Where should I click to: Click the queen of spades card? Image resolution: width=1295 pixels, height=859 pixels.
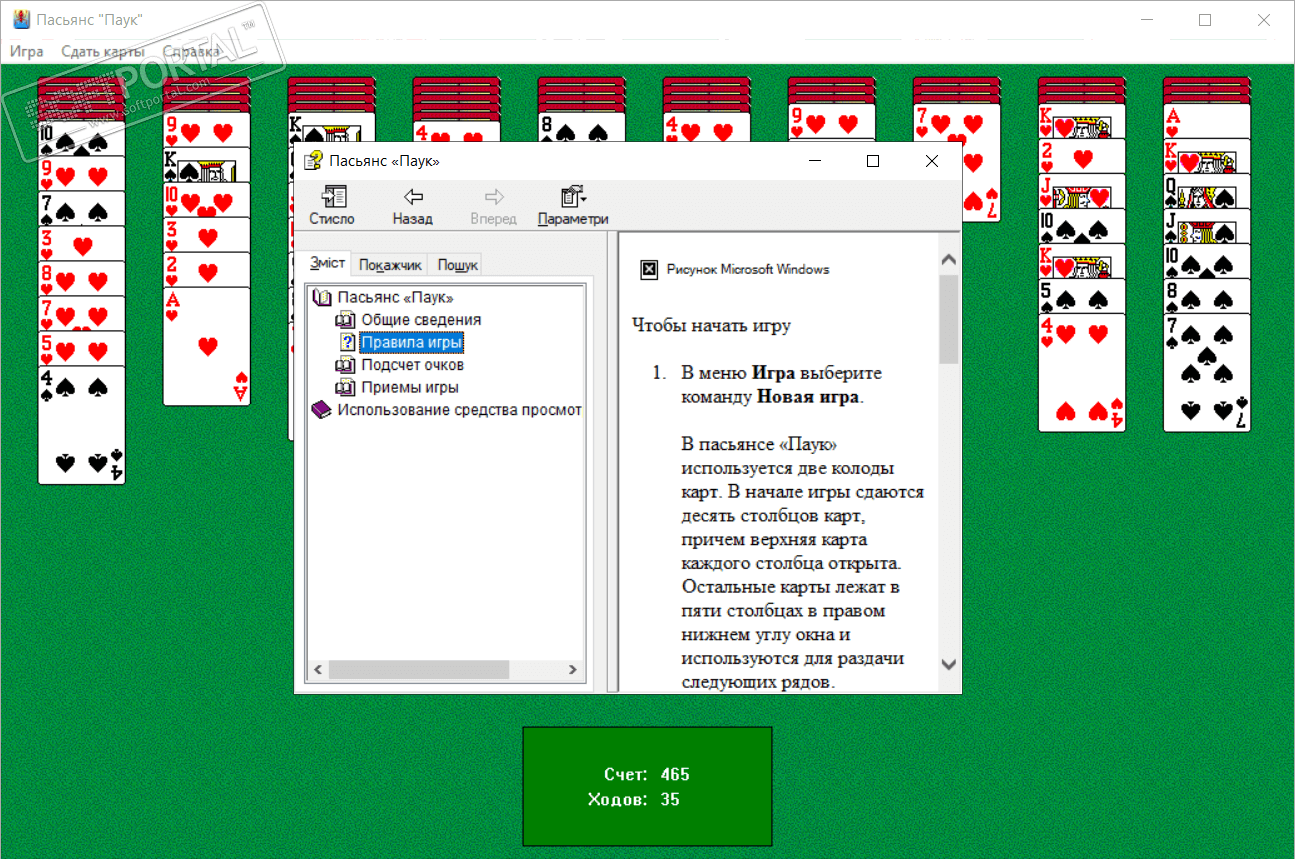1207,191
